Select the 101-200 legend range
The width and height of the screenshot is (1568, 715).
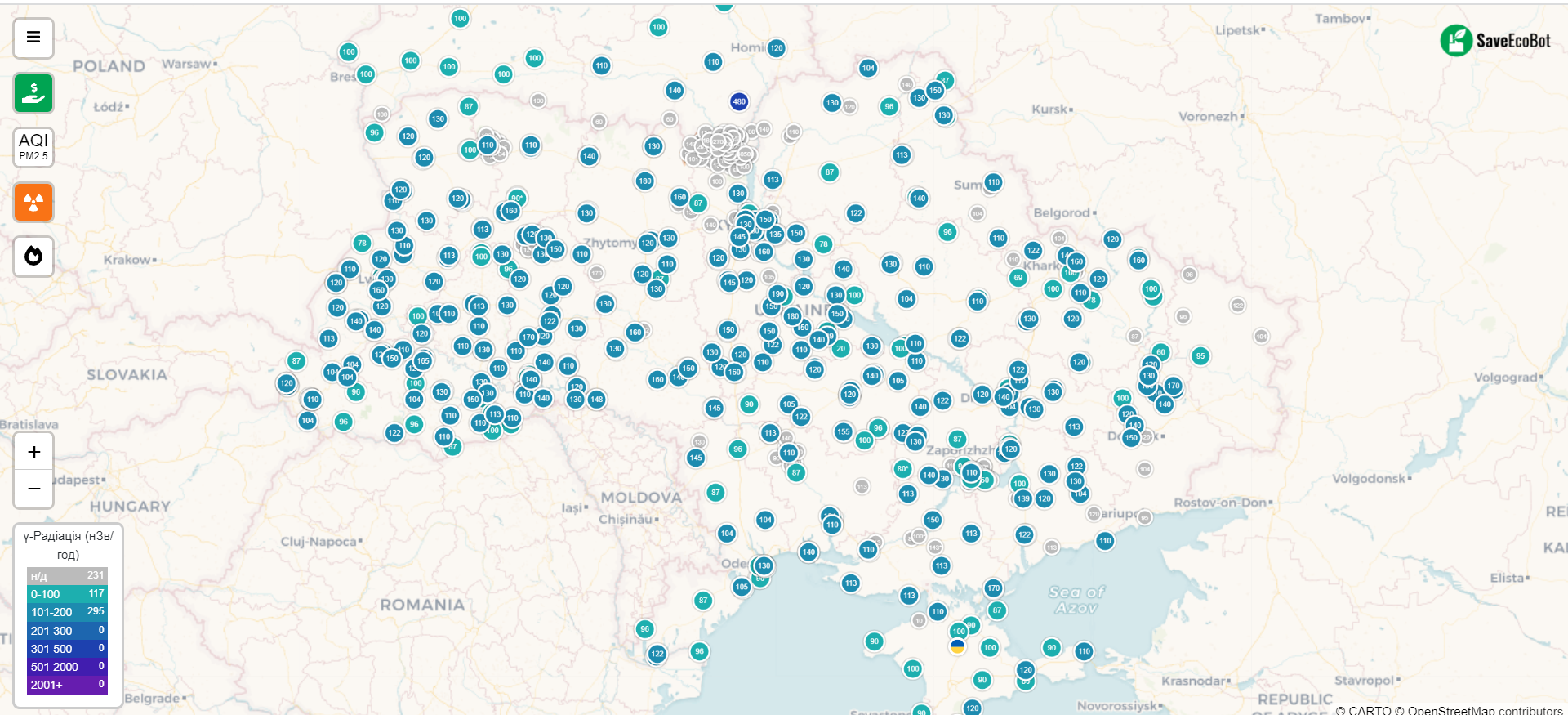pyautogui.click(x=67, y=612)
